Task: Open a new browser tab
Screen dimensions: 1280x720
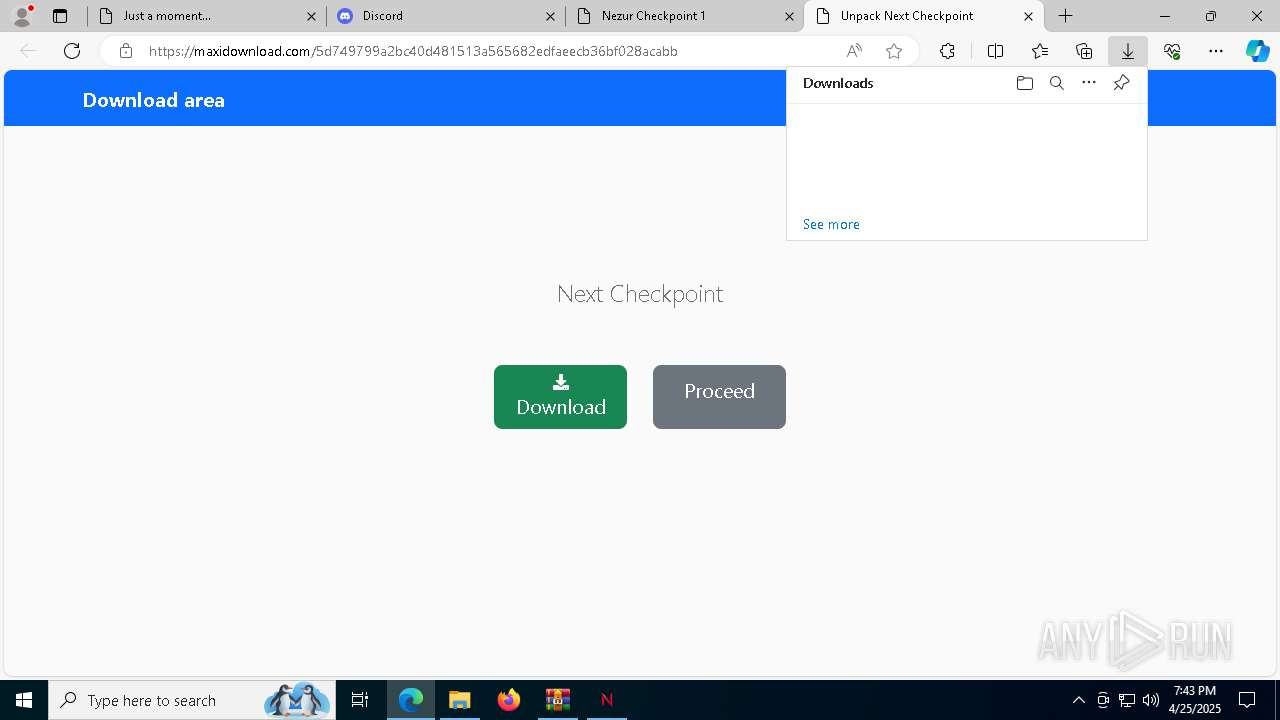Action: point(1066,16)
